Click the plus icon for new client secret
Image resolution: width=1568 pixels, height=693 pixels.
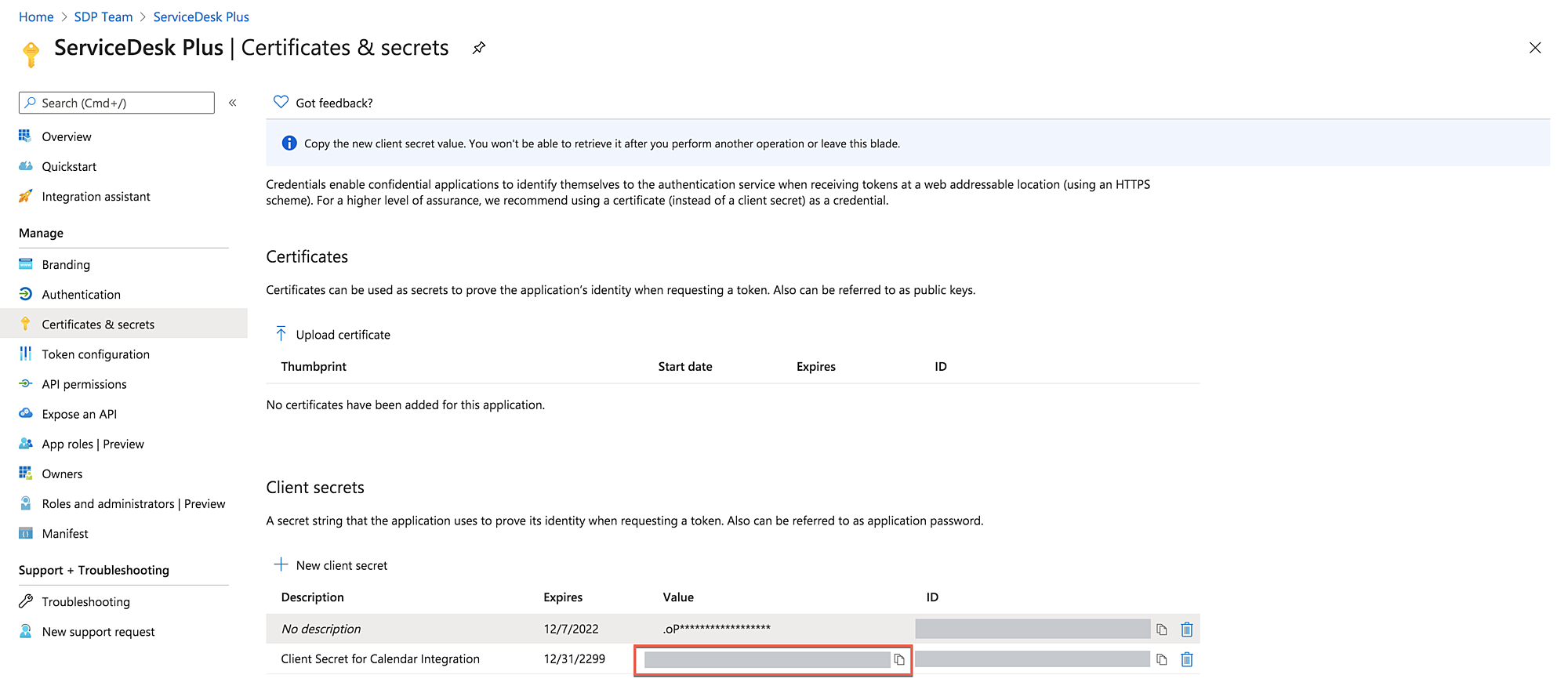tap(281, 564)
